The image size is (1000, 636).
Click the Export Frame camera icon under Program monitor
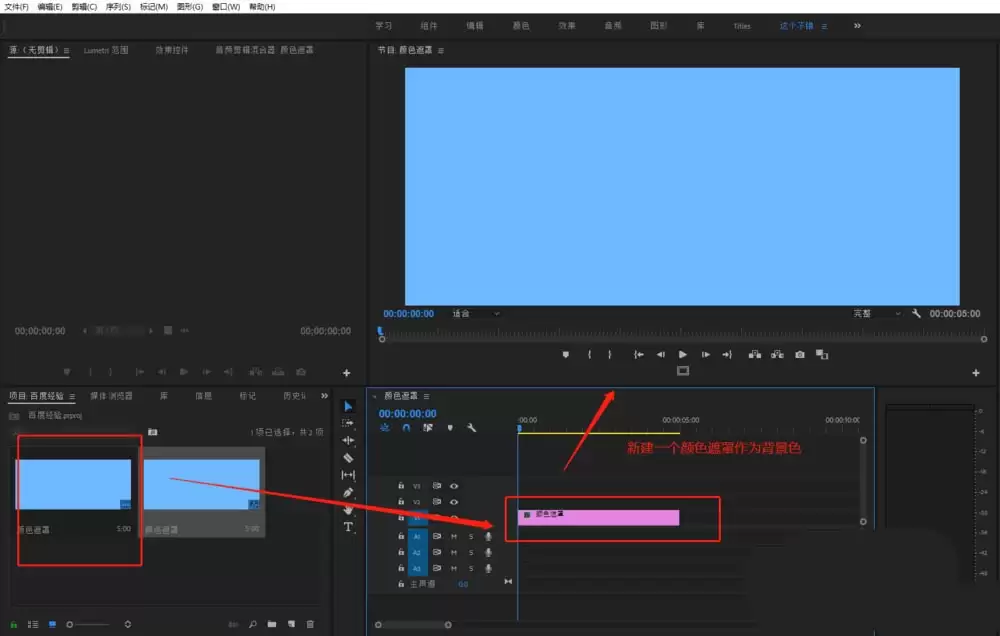(x=800, y=354)
